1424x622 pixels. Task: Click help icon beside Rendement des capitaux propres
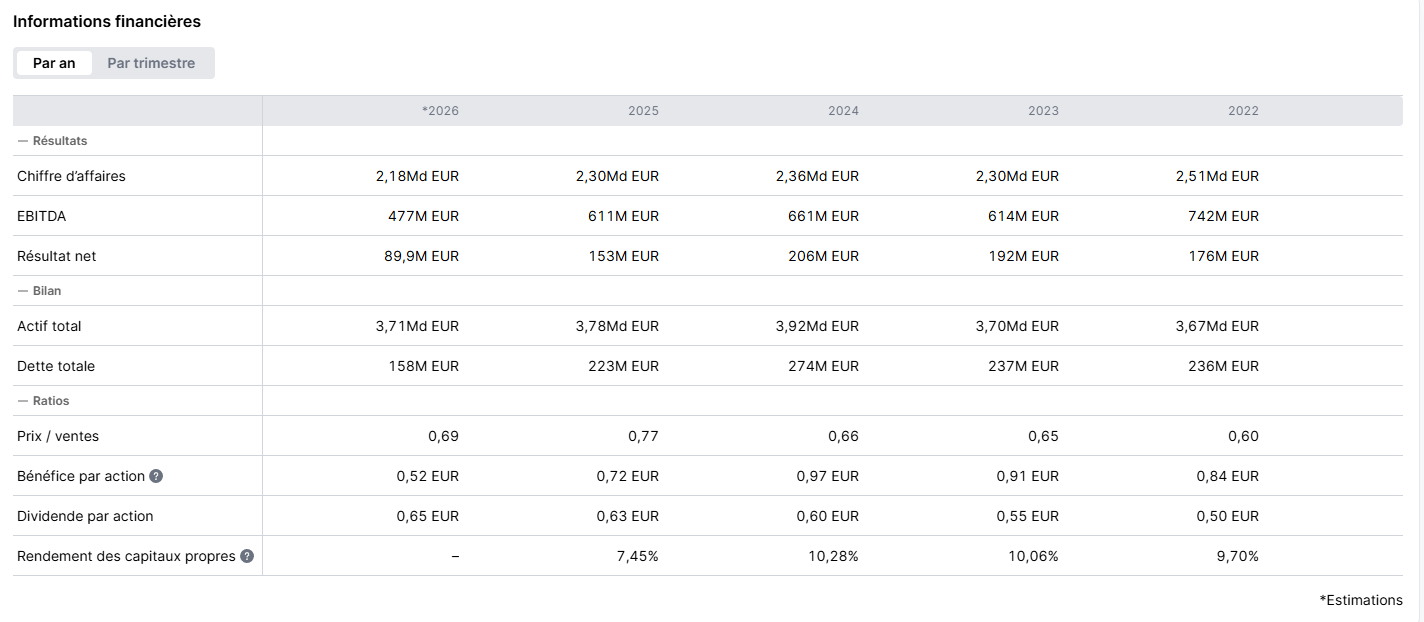coord(247,556)
